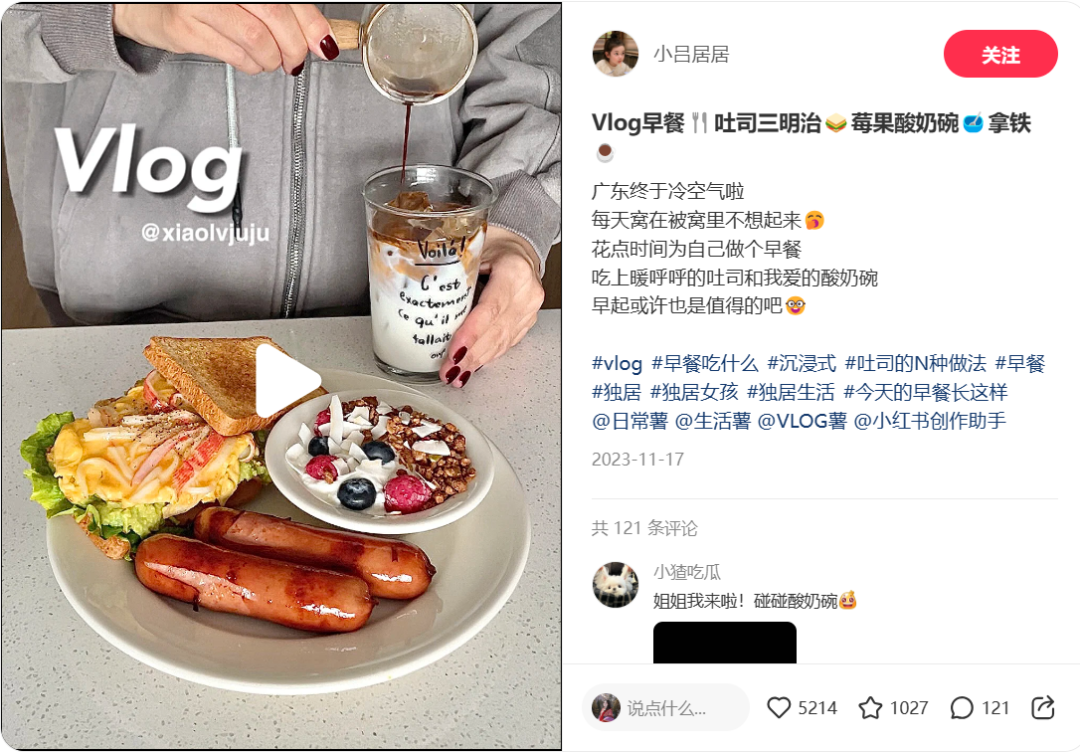Open the #独居女孩 hashtag
The height and width of the screenshot is (752, 1080).
694,393
